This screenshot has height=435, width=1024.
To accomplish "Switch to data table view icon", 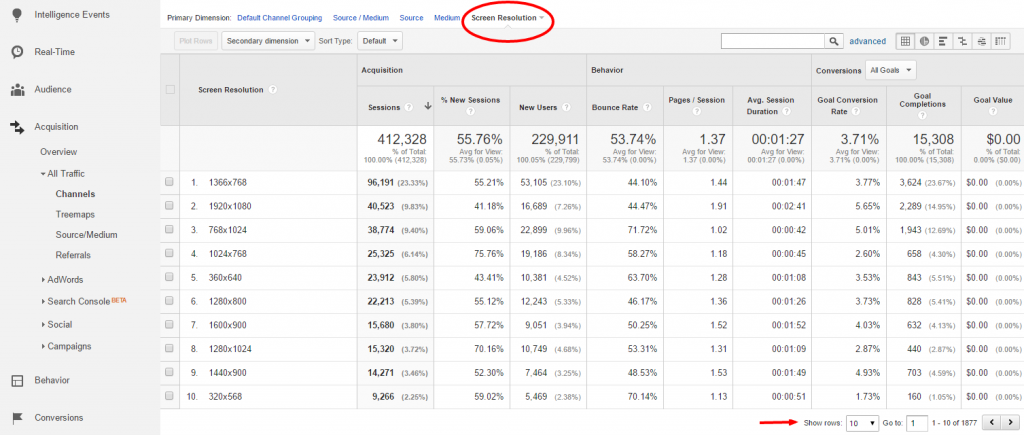I will point(905,41).
